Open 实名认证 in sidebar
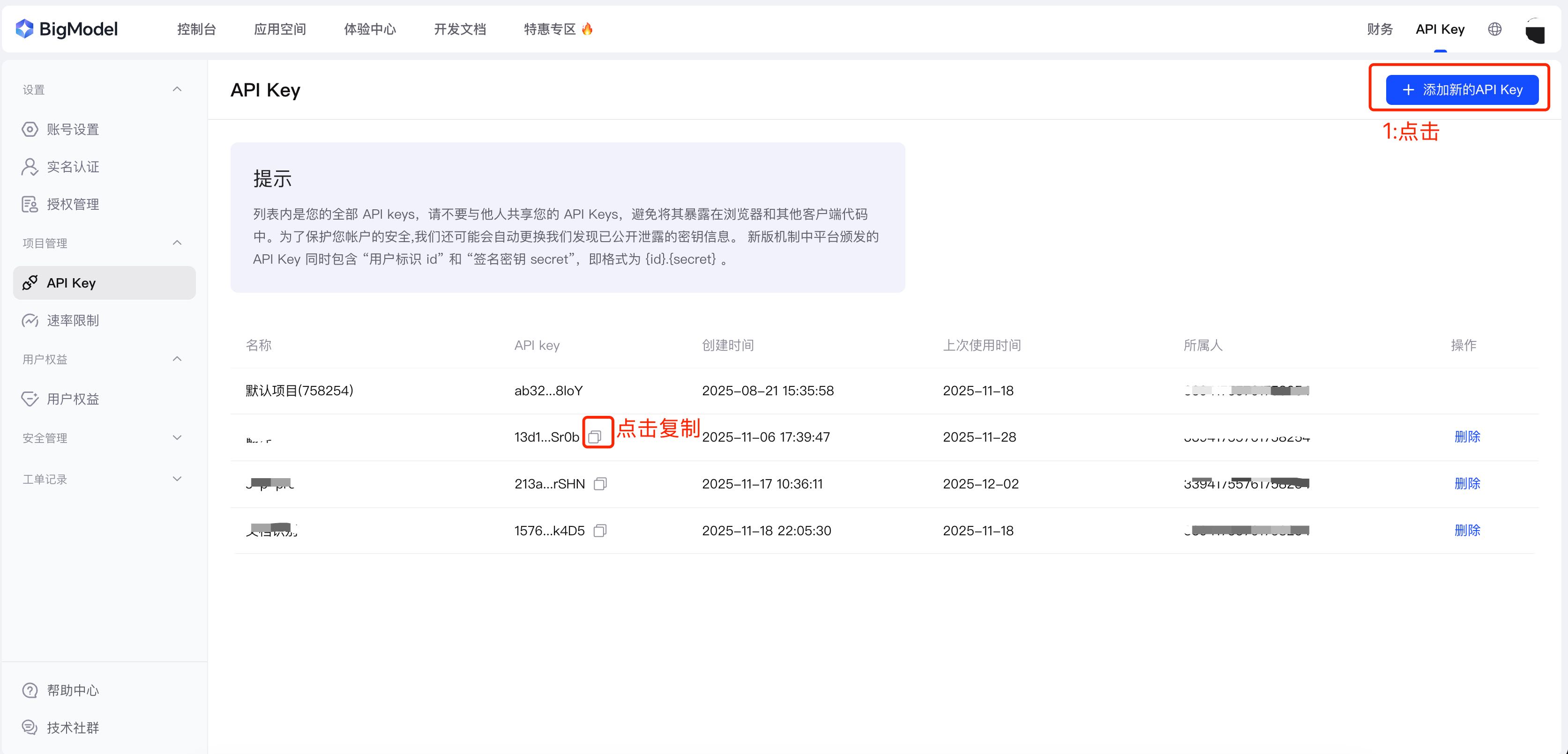1568x754 pixels. 73,167
